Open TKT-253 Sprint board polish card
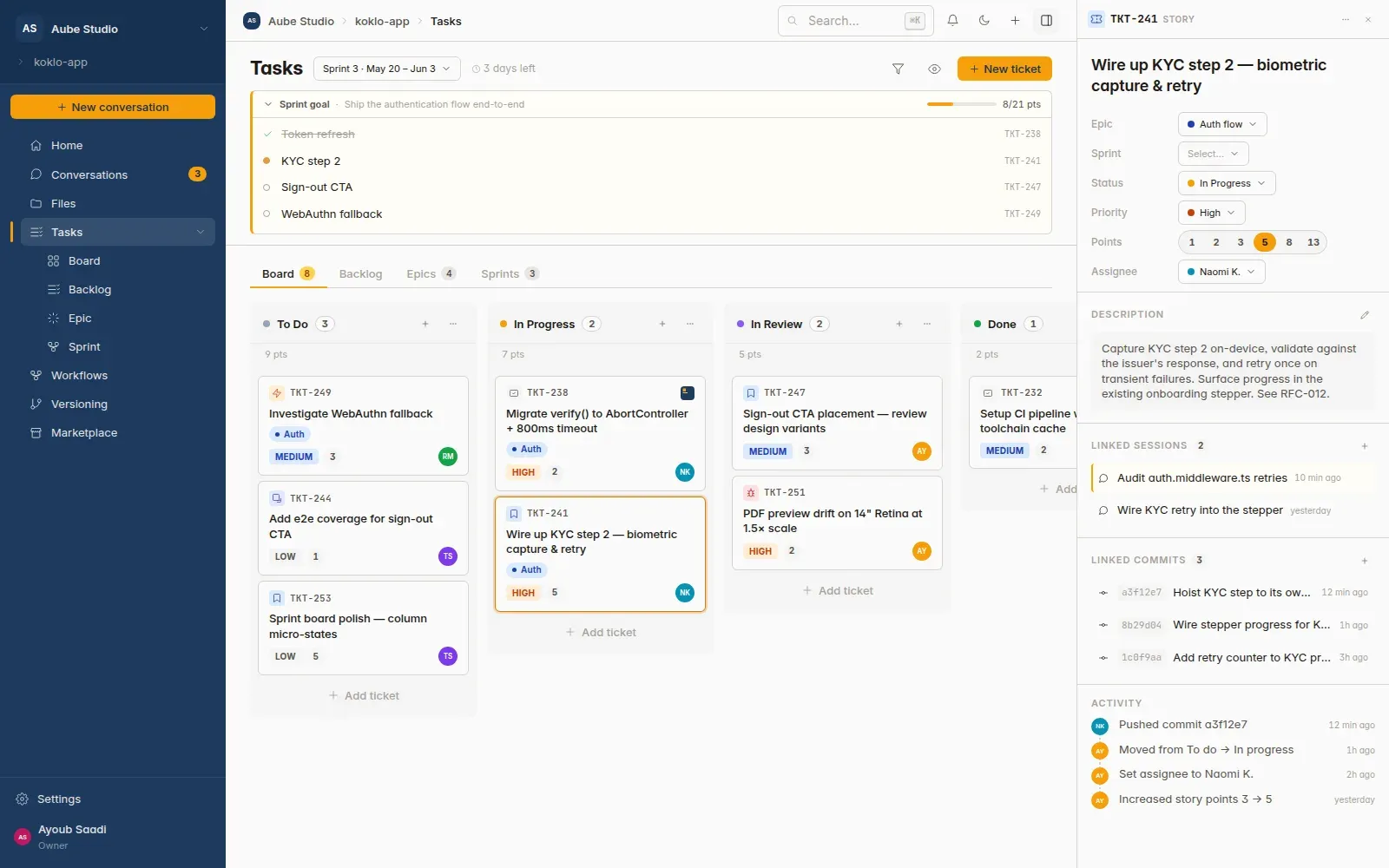The width and height of the screenshot is (1389, 868). point(363,628)
